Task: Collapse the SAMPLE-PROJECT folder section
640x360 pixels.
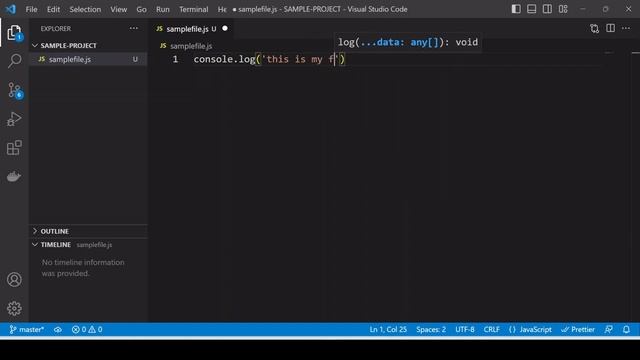Action: point(69,45)
